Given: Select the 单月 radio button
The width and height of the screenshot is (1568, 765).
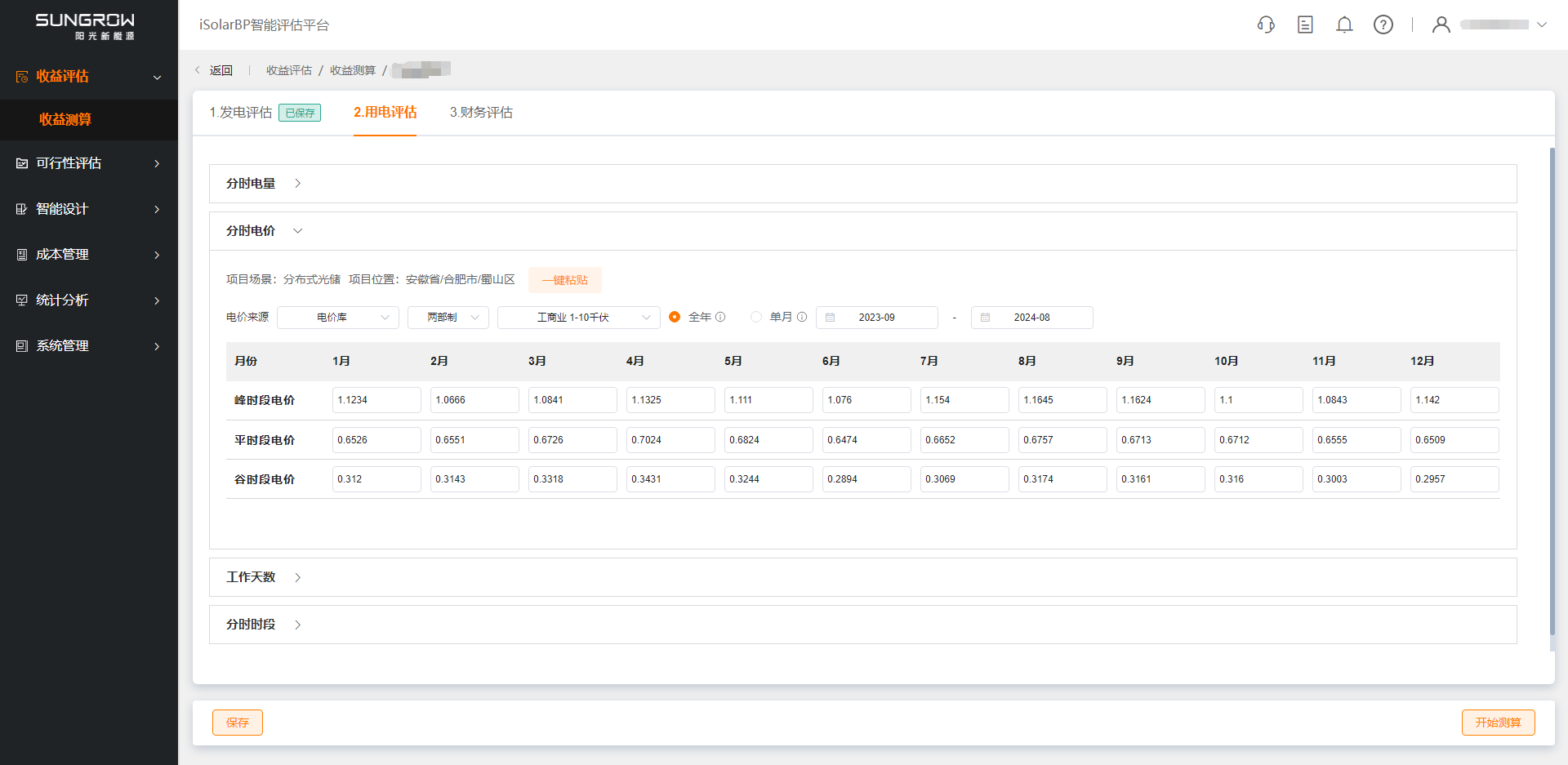Looking at the screenshot, I should tap(756, 317).
